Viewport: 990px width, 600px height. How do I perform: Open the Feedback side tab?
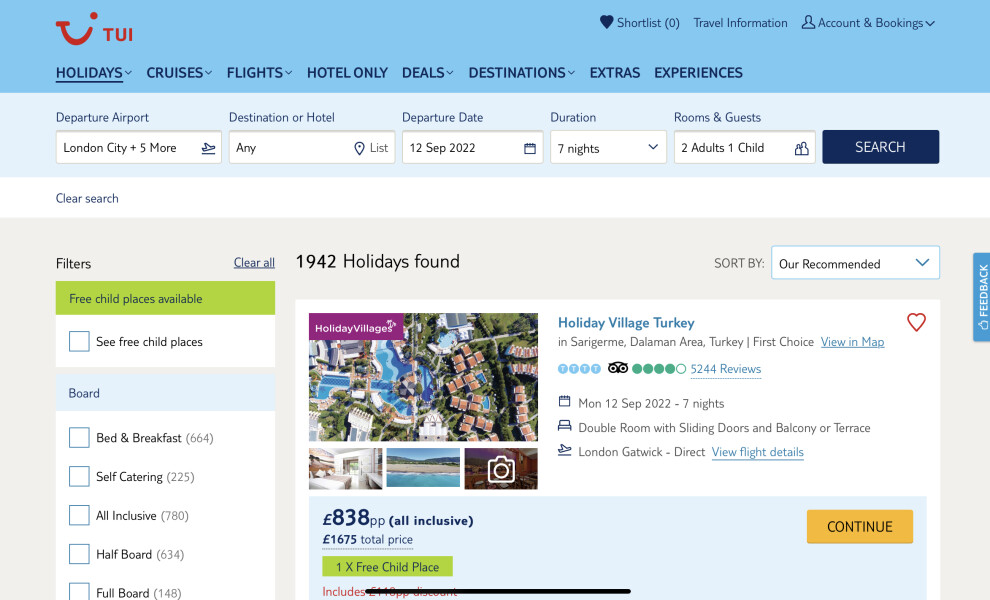(982, 297)
